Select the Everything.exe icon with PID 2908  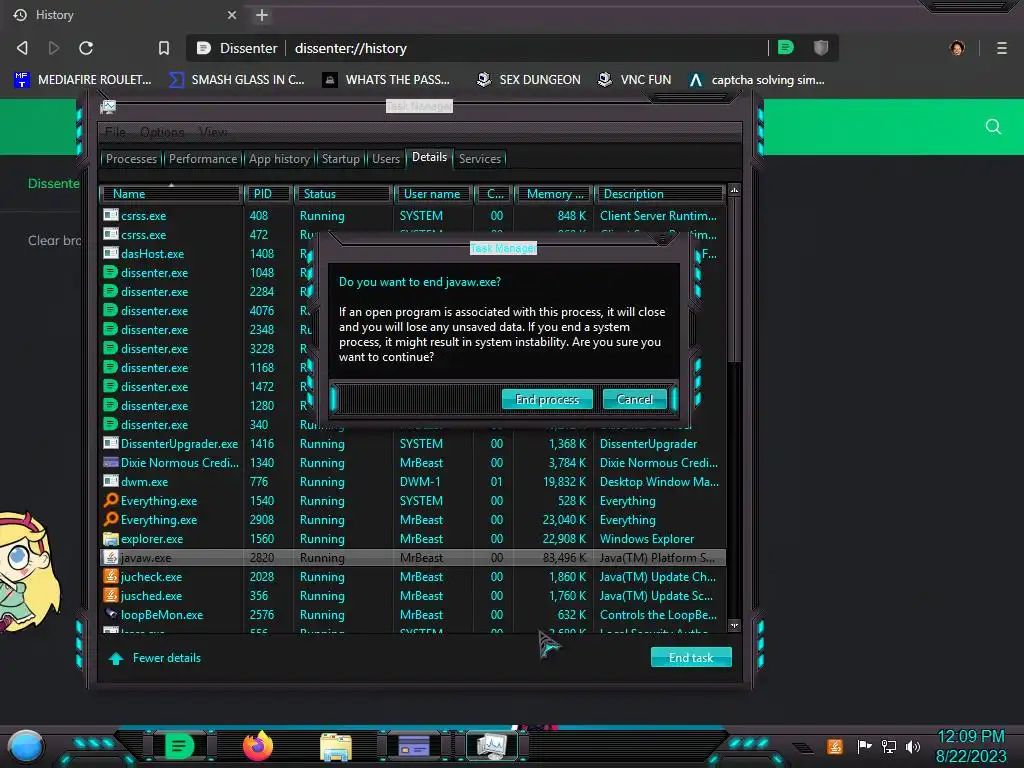click(111, 519)
